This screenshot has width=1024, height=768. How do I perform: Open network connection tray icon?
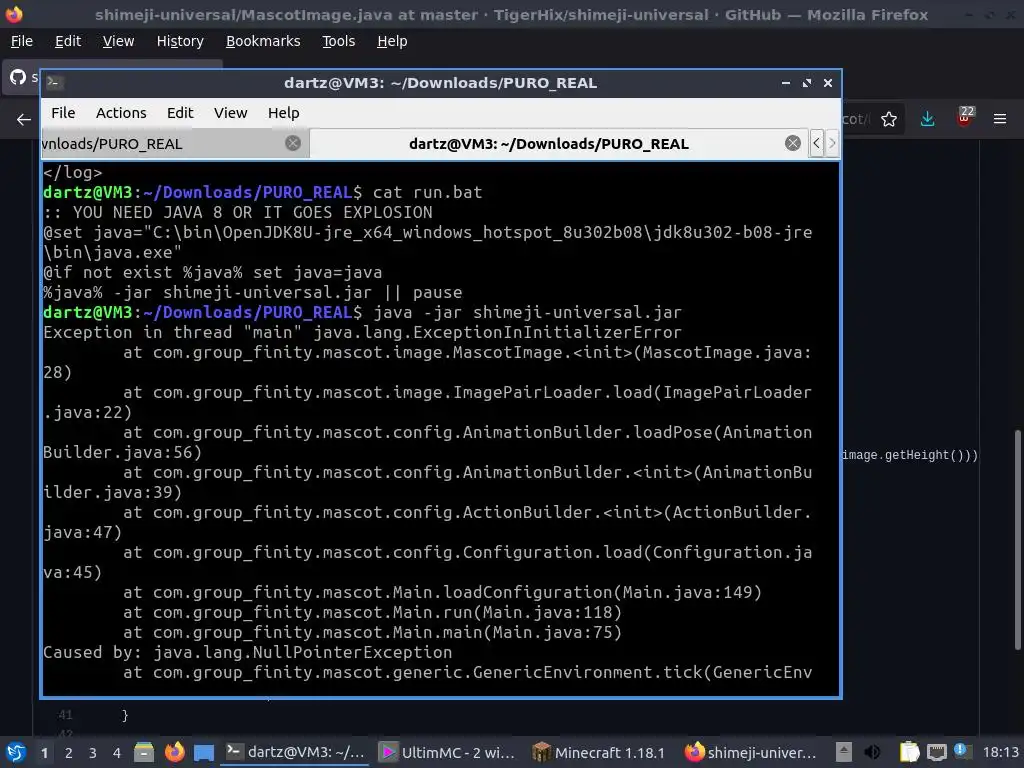(936, 753)
